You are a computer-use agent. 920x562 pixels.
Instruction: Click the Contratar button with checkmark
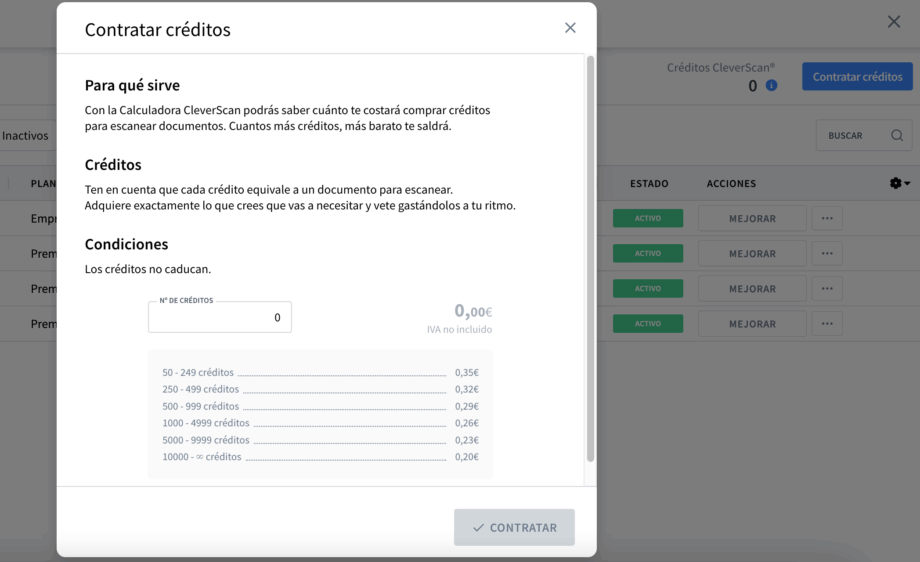point(514,527)
